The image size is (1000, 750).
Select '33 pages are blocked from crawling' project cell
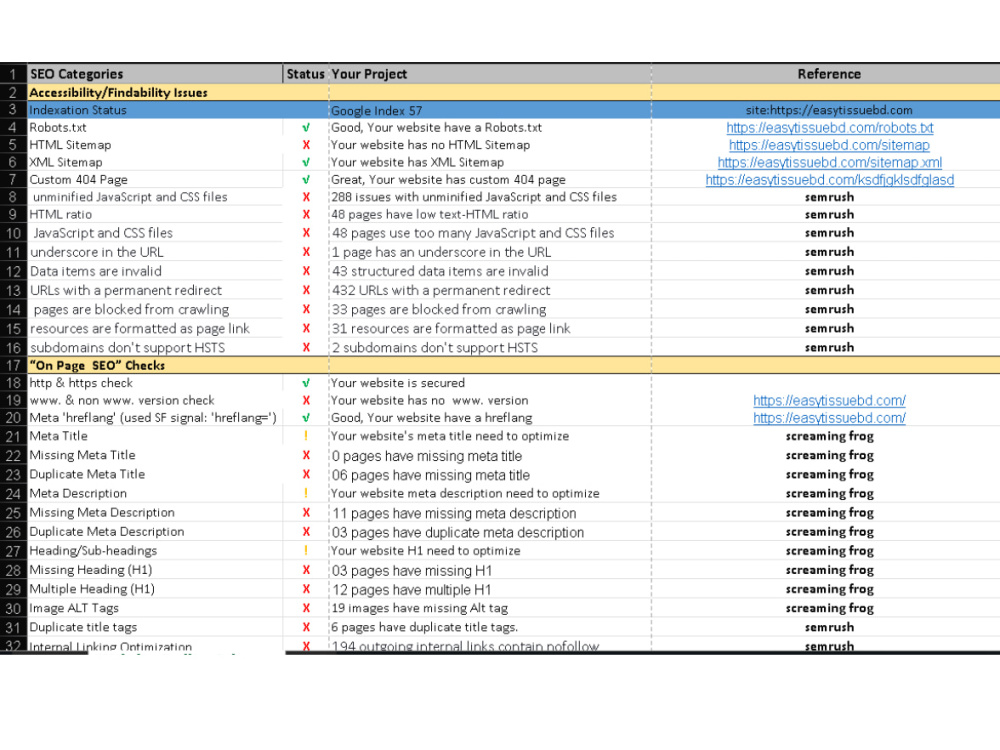pos(490,309)
